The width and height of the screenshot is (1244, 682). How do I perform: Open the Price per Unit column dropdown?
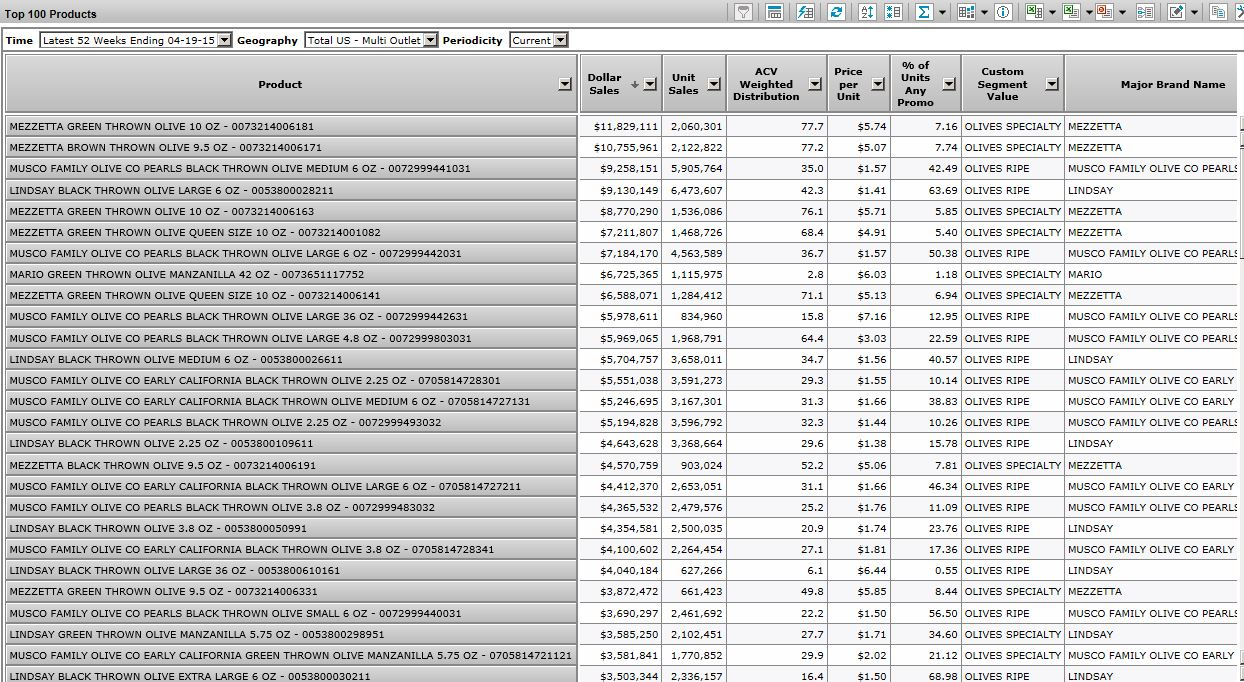click(x=877, y=84)
